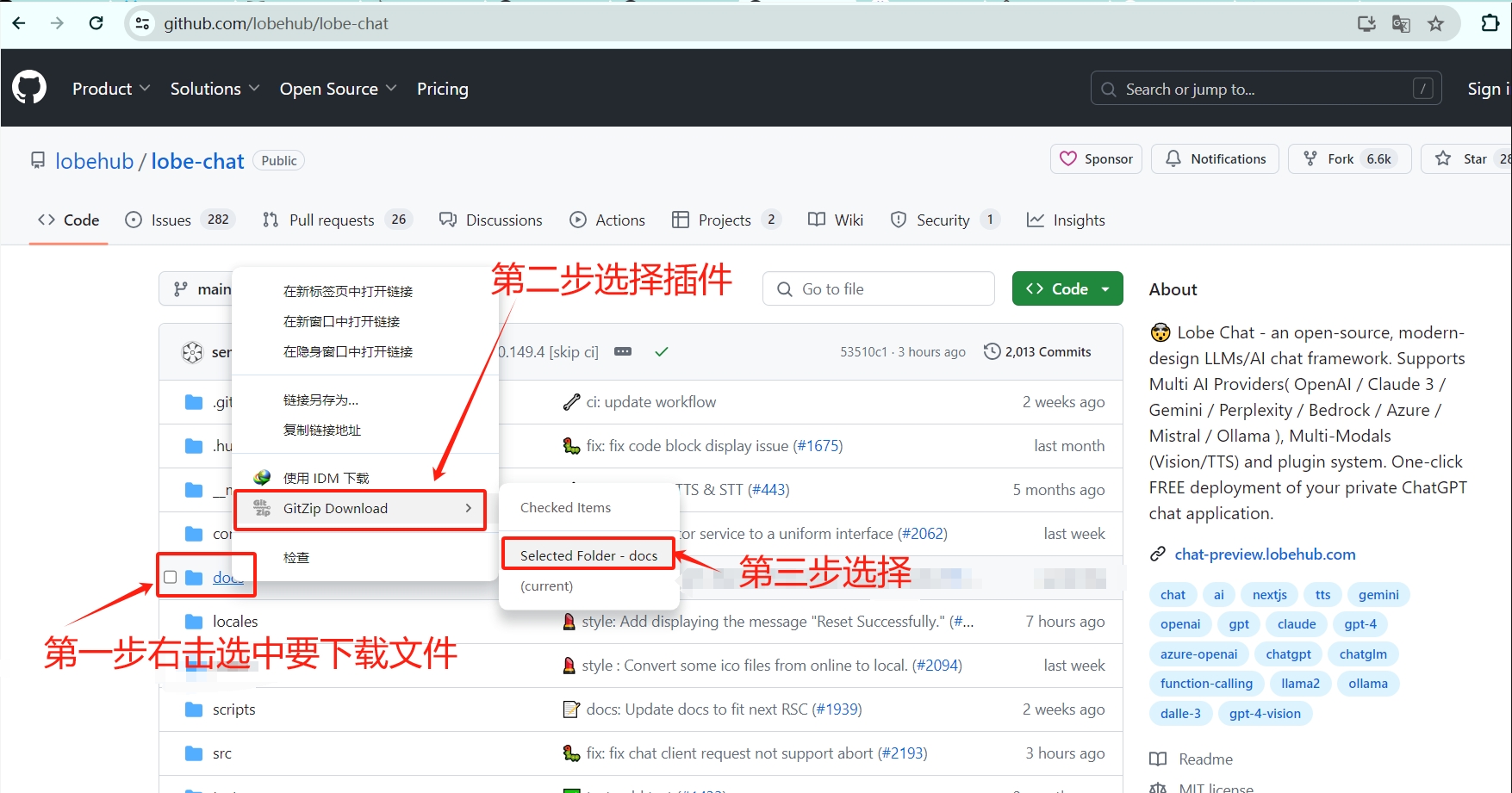Click the azure-openai topic tag
Image resolution: width=1512 pixels, height=793 pixels.
click(x=1198, y=654)
